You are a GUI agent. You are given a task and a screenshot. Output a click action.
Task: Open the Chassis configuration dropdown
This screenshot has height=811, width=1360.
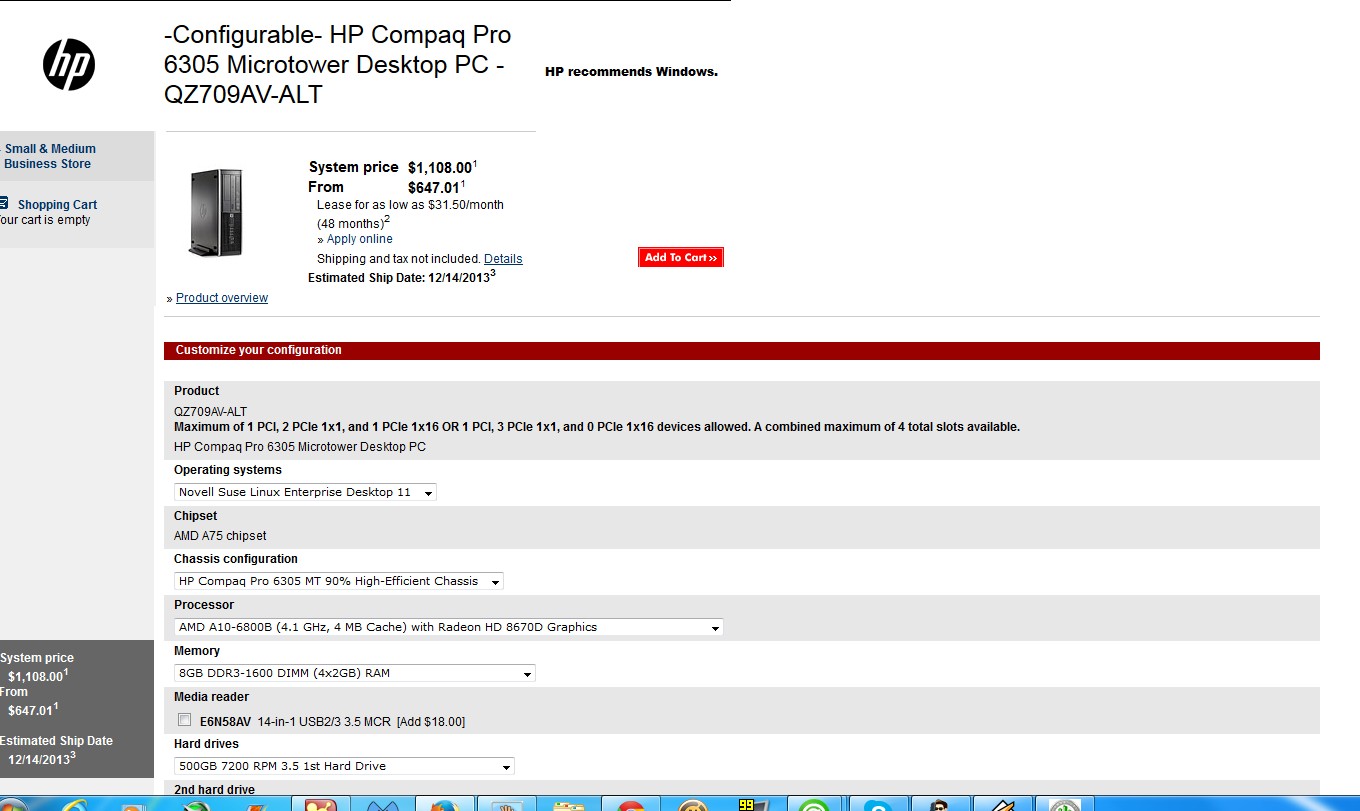(339, 581)
